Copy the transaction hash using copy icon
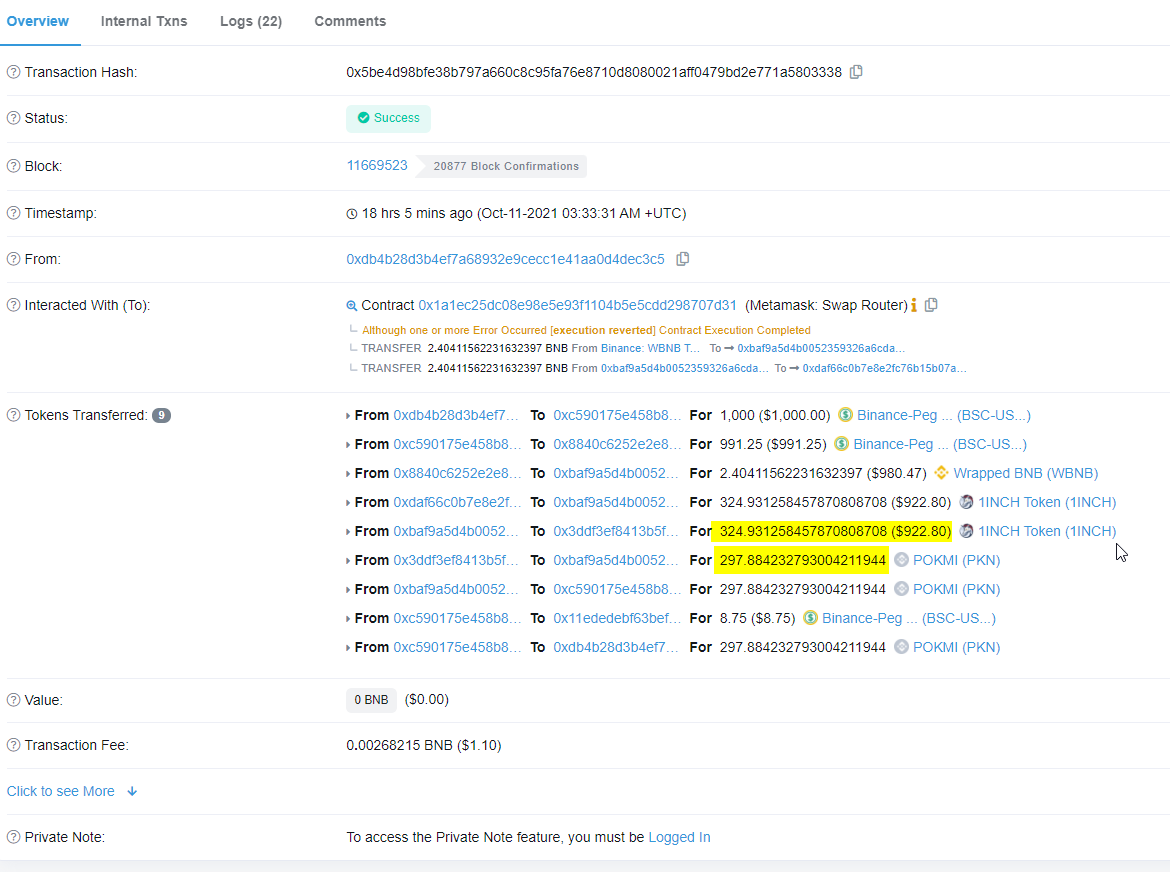 855,71
